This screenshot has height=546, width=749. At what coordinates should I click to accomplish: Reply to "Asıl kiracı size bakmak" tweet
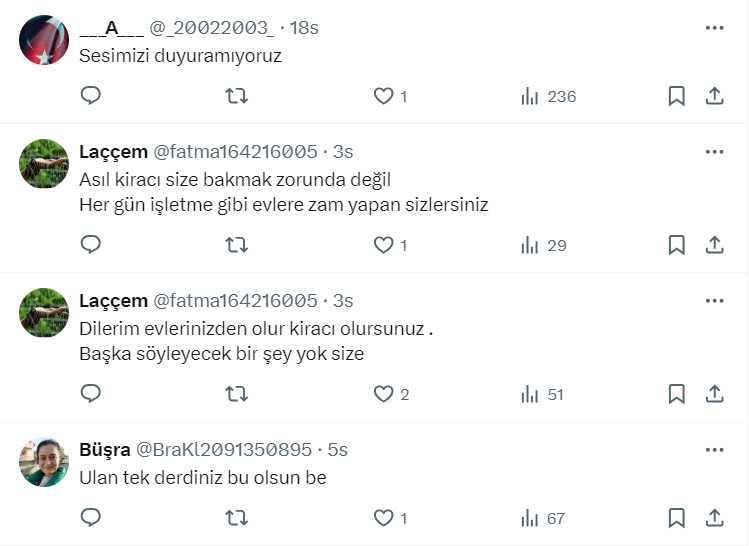pyautogui.click(x=91, y=245)
